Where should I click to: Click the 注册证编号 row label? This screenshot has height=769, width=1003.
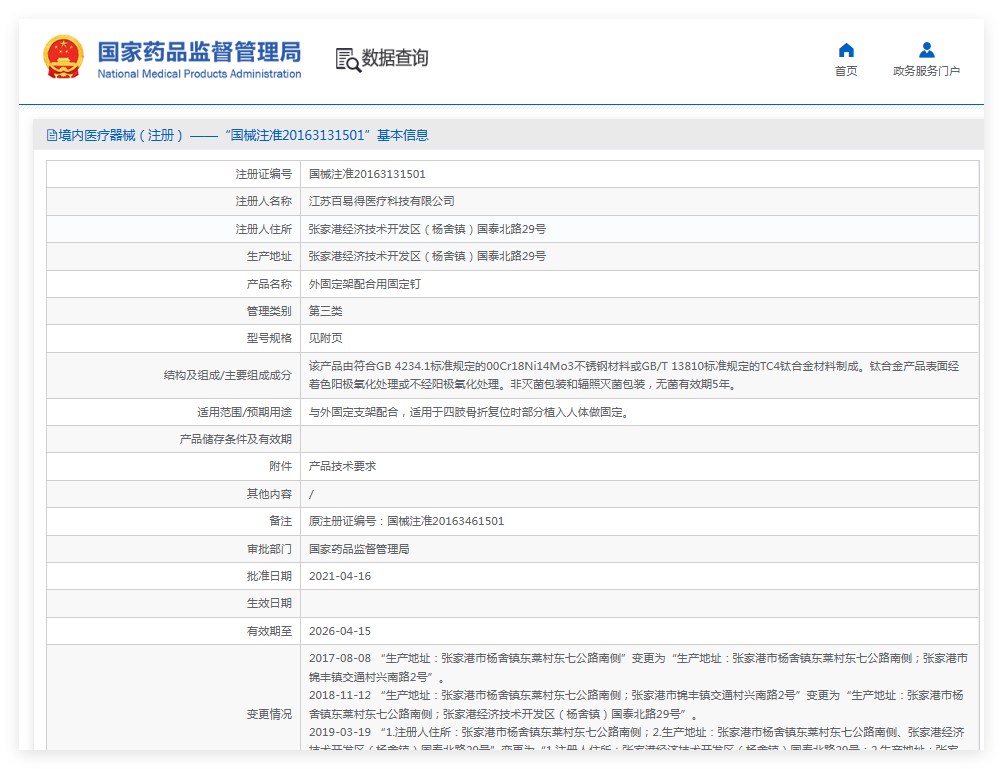pyautogui.click(x=264, y=174)
